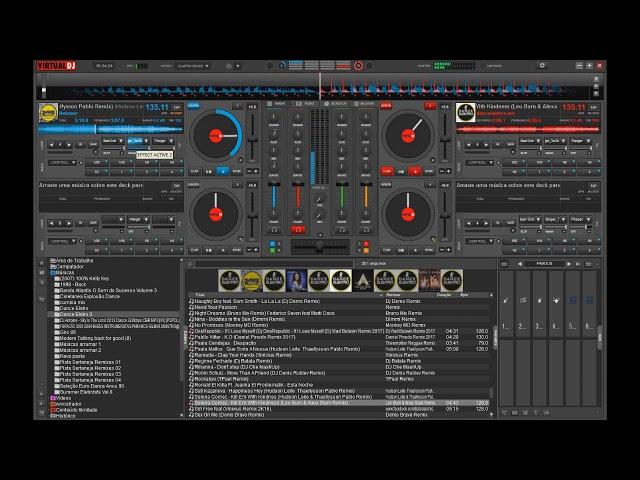640x480 pixels.
Task: Click the SYNC button on the red deck
Action: pos(429,171)
